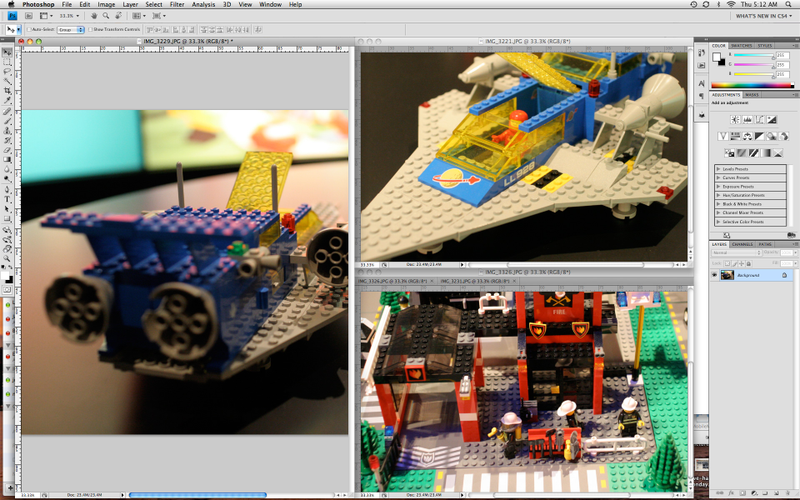Add a Photo Filter adjustment
The image size is (800, 500).
click(x=771, y=136)
